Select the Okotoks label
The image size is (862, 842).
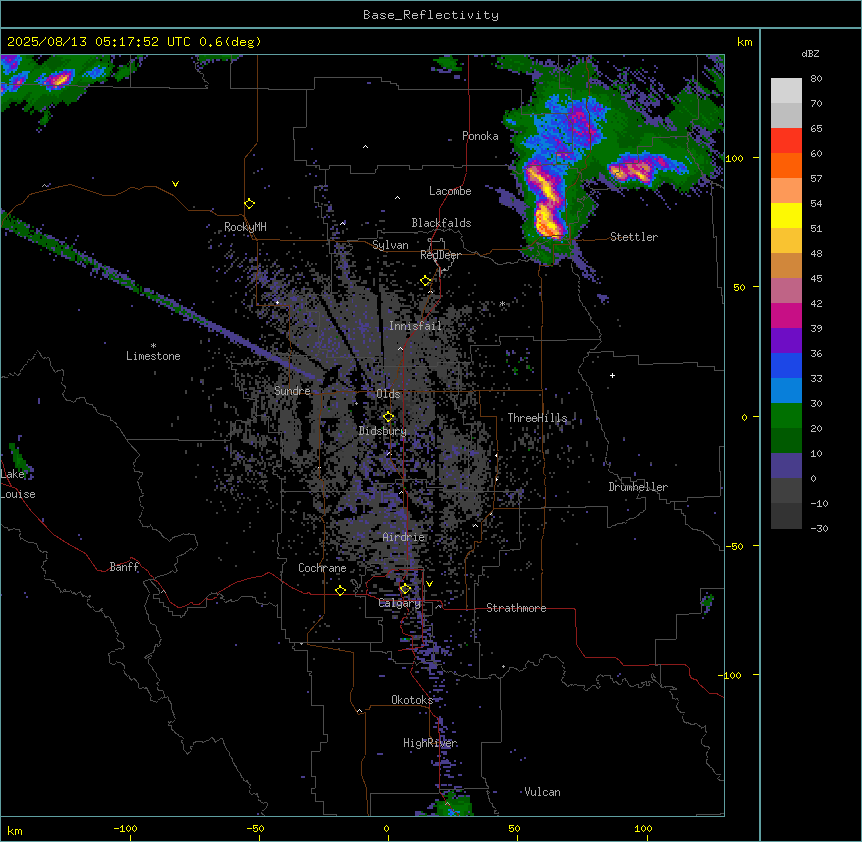(412, 700)
